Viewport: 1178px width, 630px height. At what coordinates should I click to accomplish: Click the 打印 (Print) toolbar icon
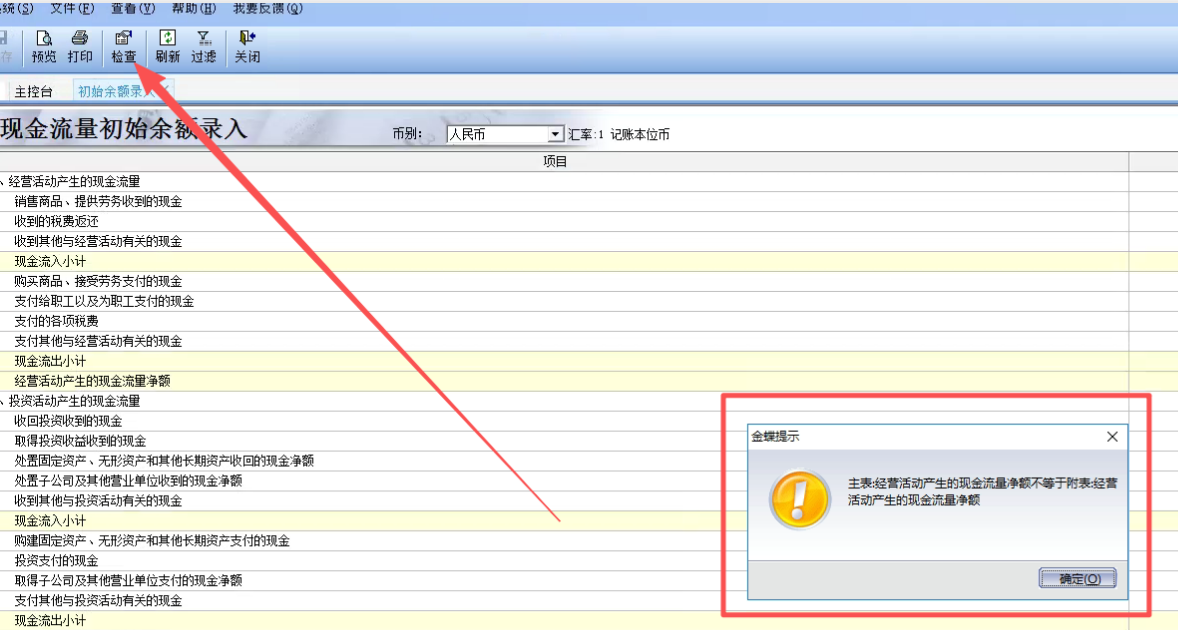(x=80, y=47)
